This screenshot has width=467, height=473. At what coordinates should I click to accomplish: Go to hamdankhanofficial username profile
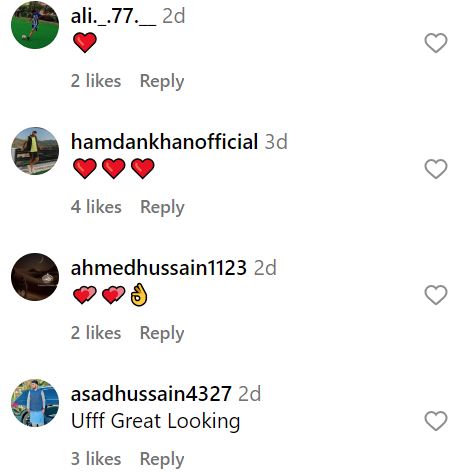click(x=164, y=142)
